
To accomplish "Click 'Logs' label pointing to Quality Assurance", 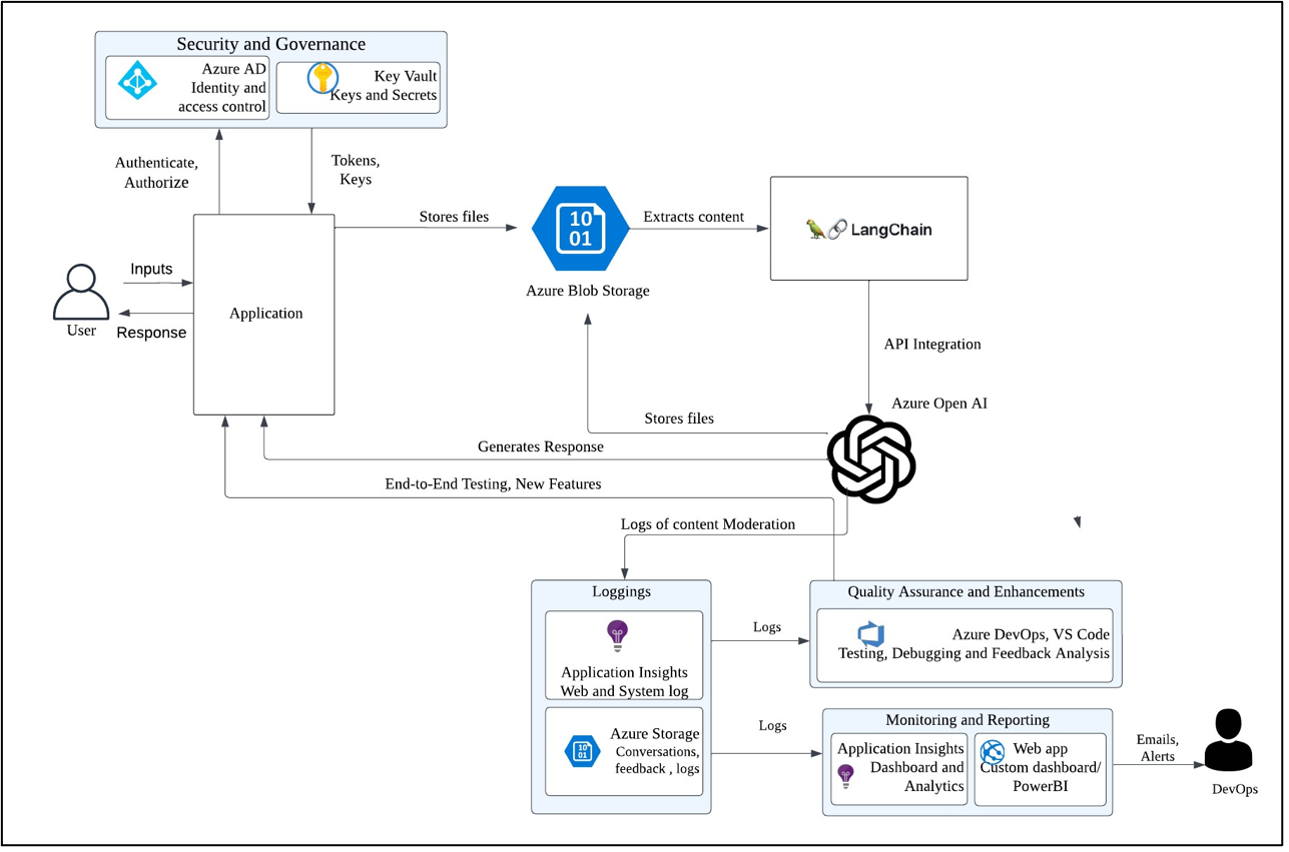I will pyautogui.click(x=767, y=627).
